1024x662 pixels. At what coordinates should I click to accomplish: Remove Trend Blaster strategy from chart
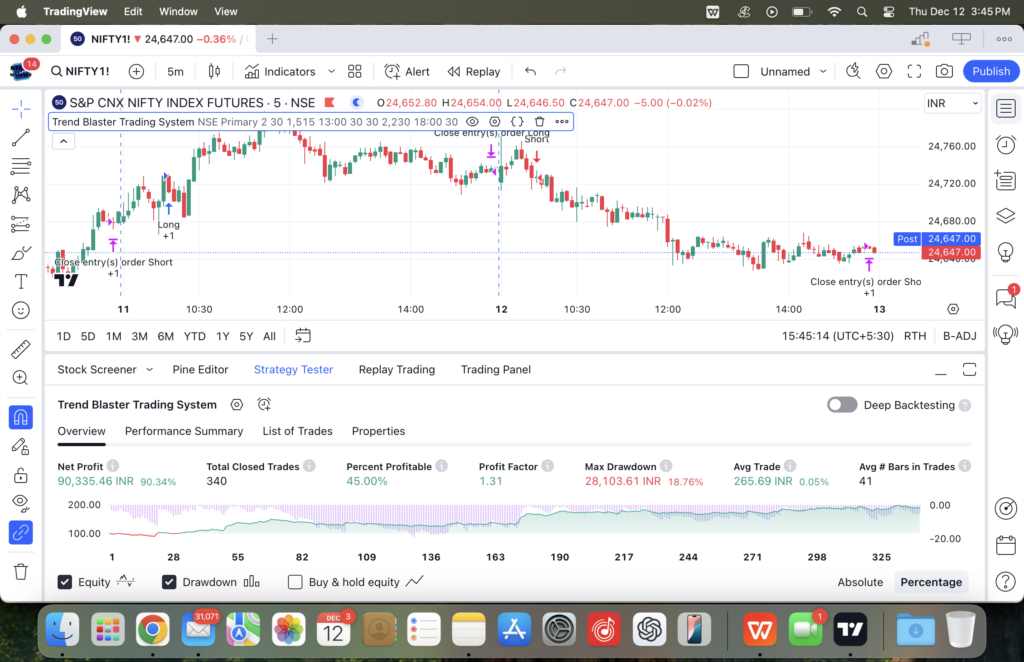539,121
